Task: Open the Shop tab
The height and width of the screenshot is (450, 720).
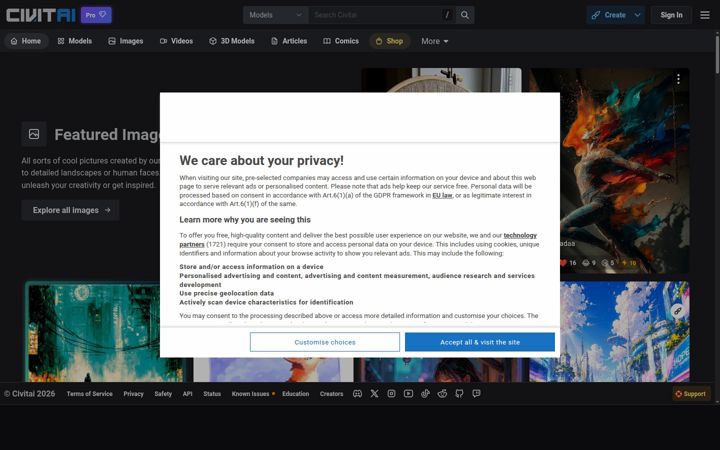Action: 389,41
